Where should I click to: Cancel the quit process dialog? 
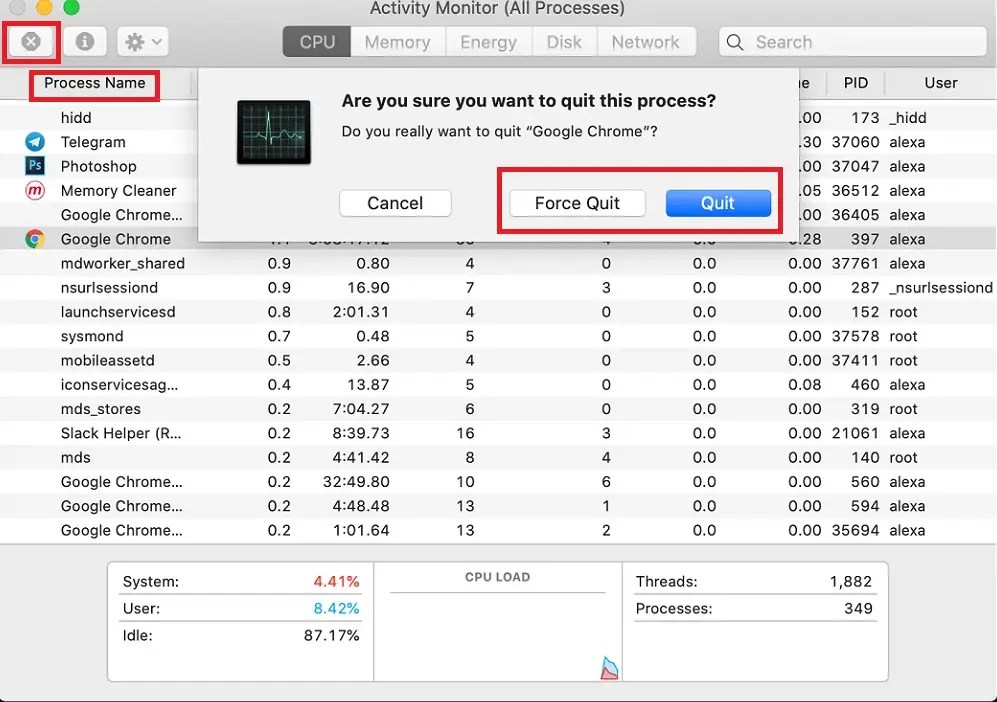point(395,203)
